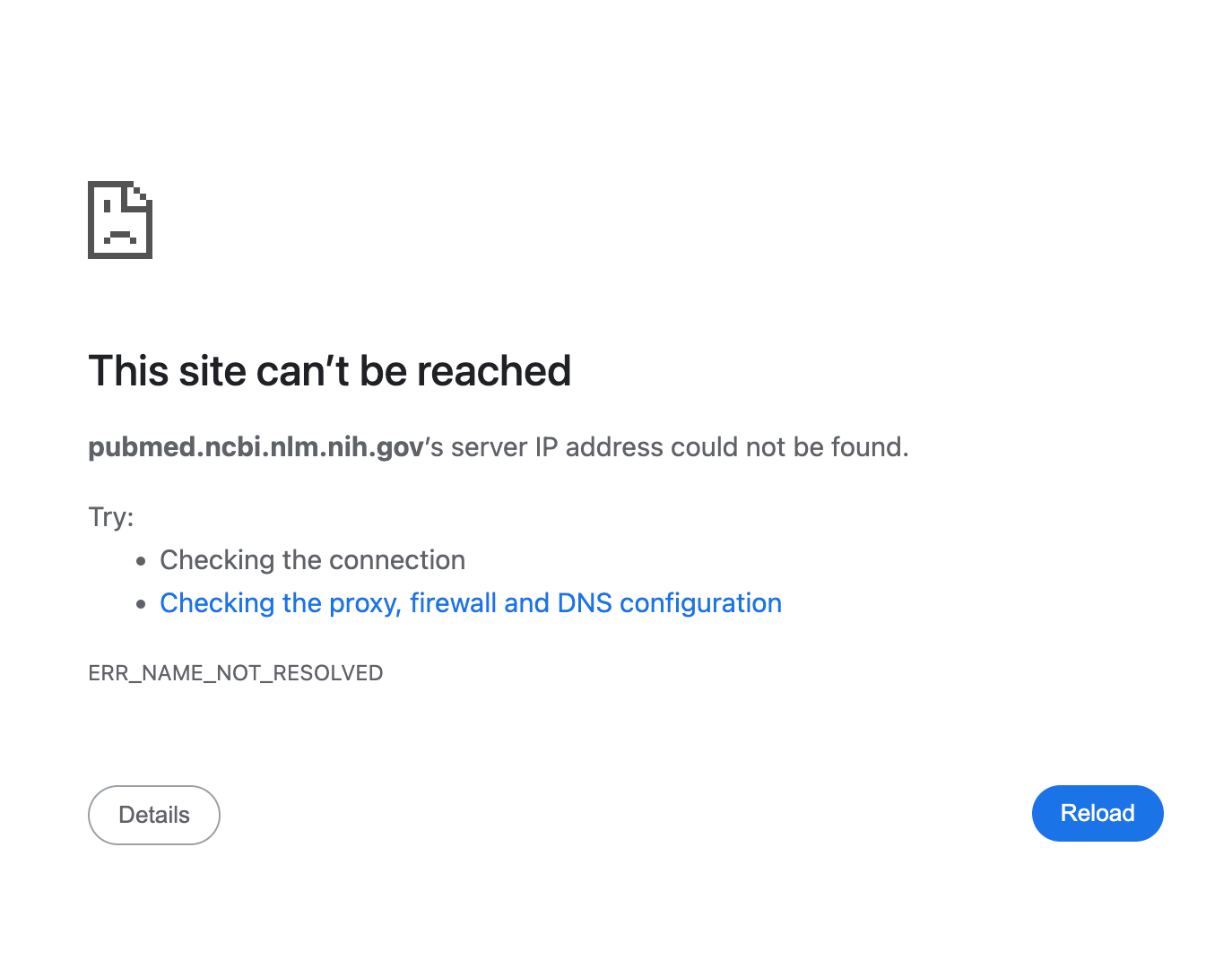1232x977 pixels.
Task: Click the sad page error icon
Action: [120, 220]
